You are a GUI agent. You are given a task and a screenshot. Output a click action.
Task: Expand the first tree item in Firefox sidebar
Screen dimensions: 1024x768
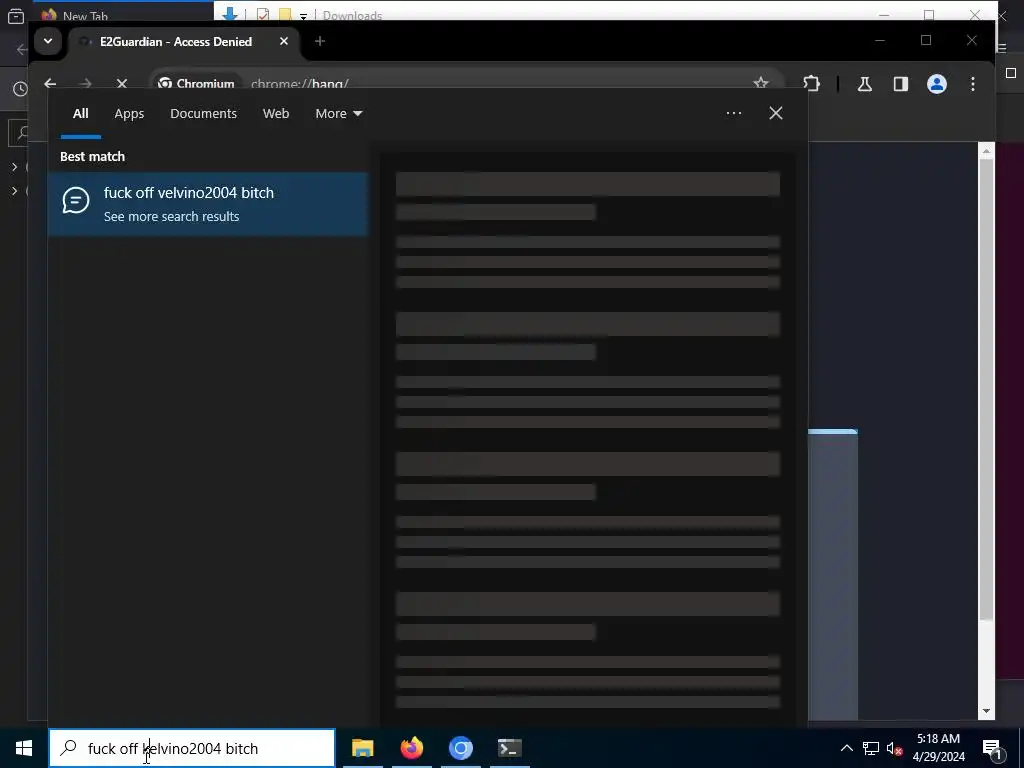(x=14, y=167)
